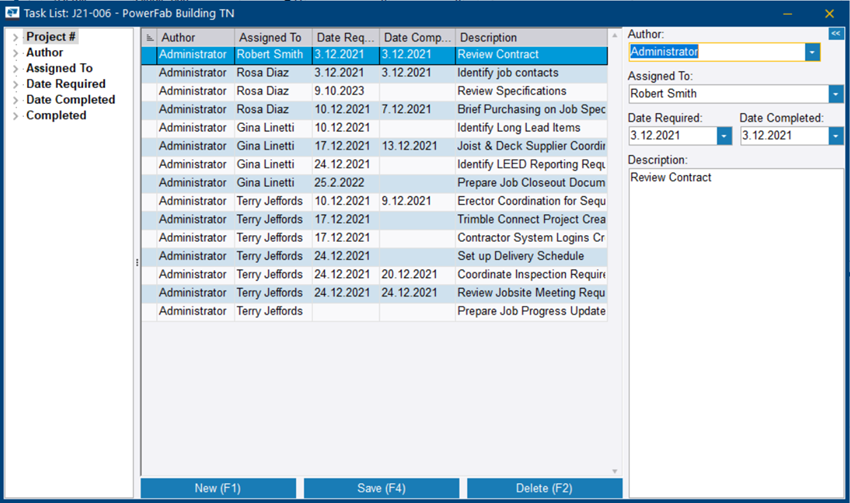
Task: Sort by the Description column header
Action: [x=530, y=38]
